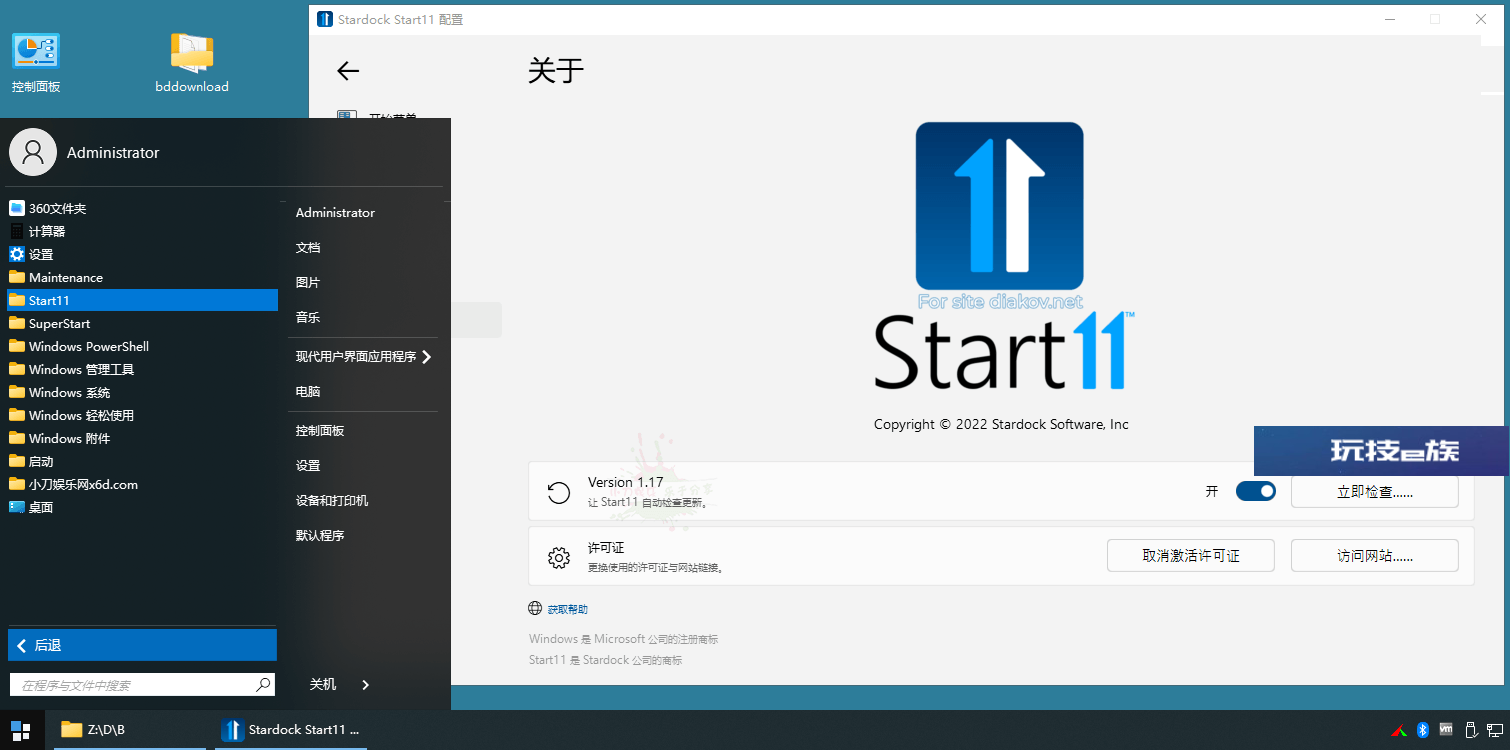Expand the Windows 附件 folder
Image resolution: width=1510 pixels, height=750 pixels.
click(142, 438)
